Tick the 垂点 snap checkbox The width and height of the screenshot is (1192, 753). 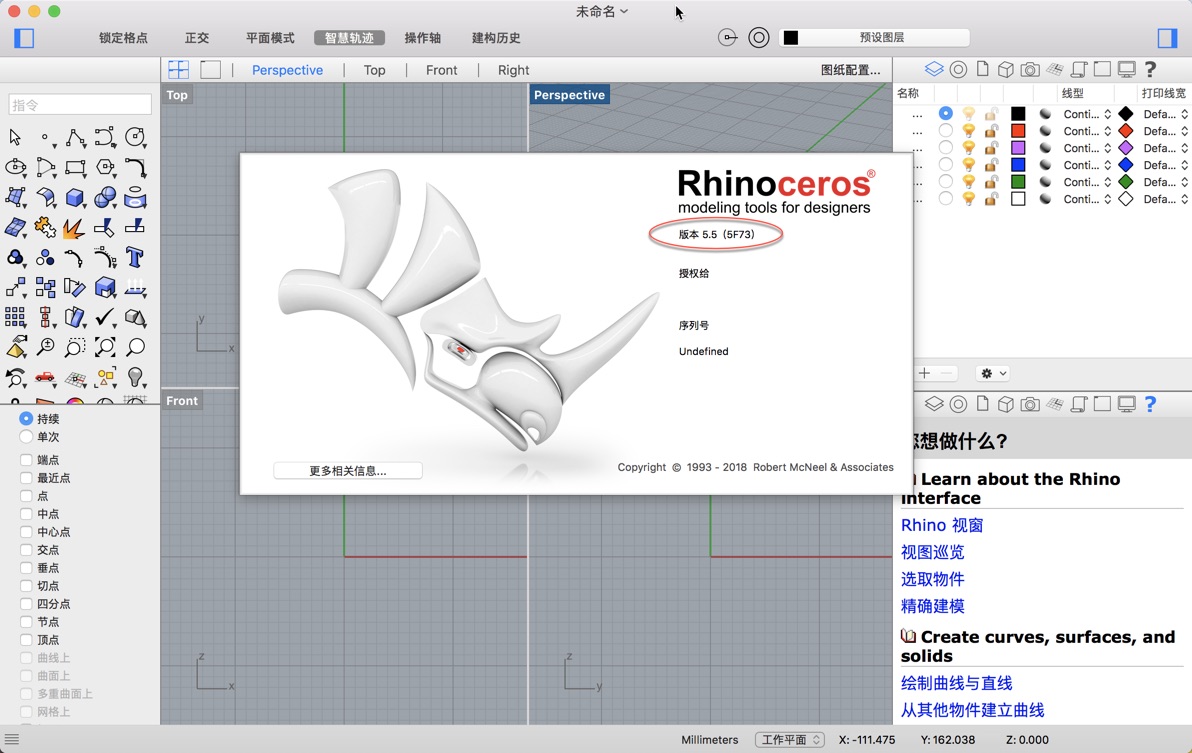coord(26,568)
